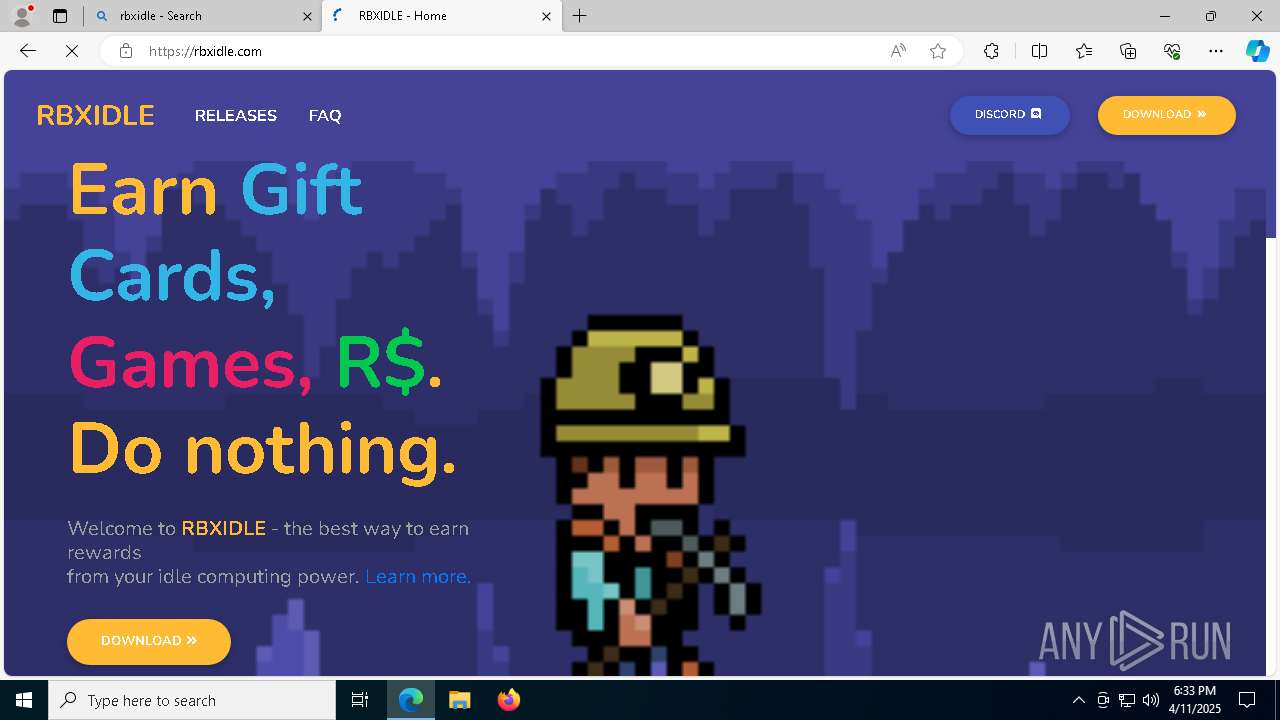Open the Favorites list icon

(1084, 51)
